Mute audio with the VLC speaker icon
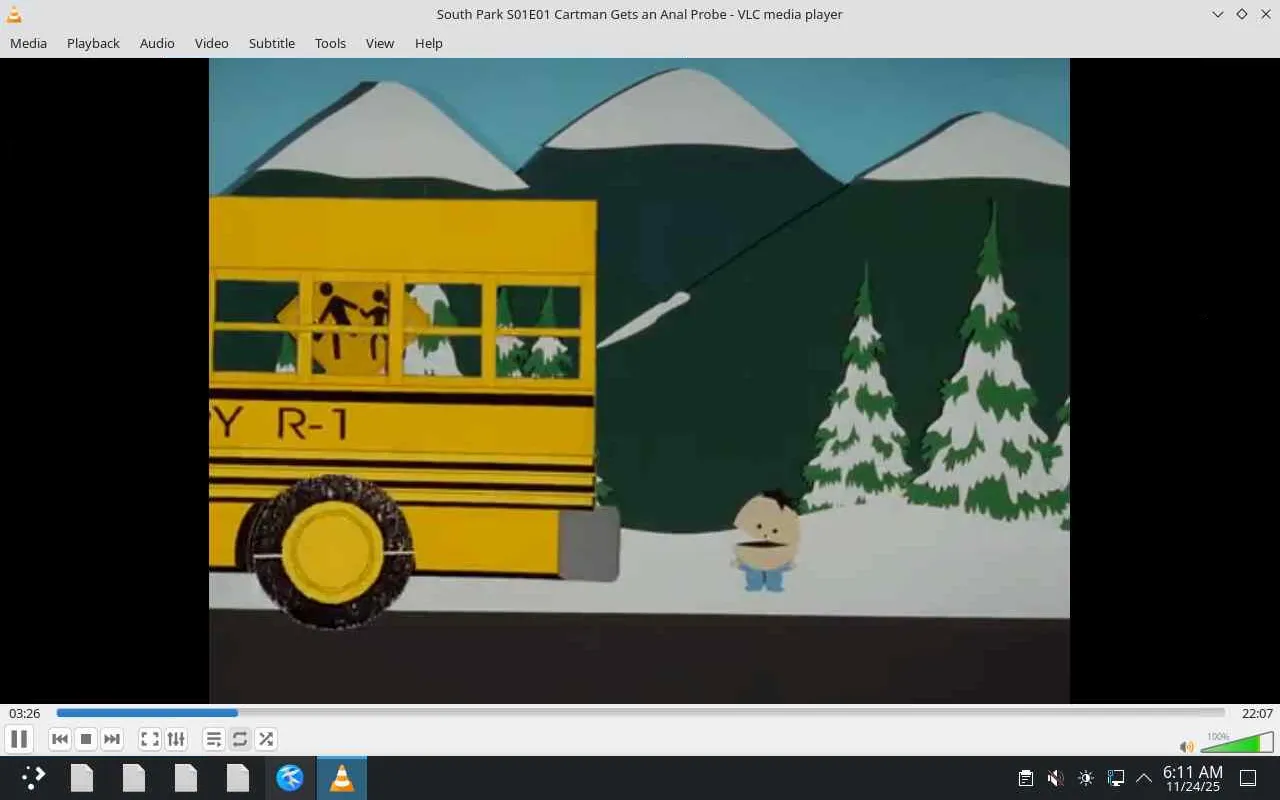 (x=1186, y=746)
